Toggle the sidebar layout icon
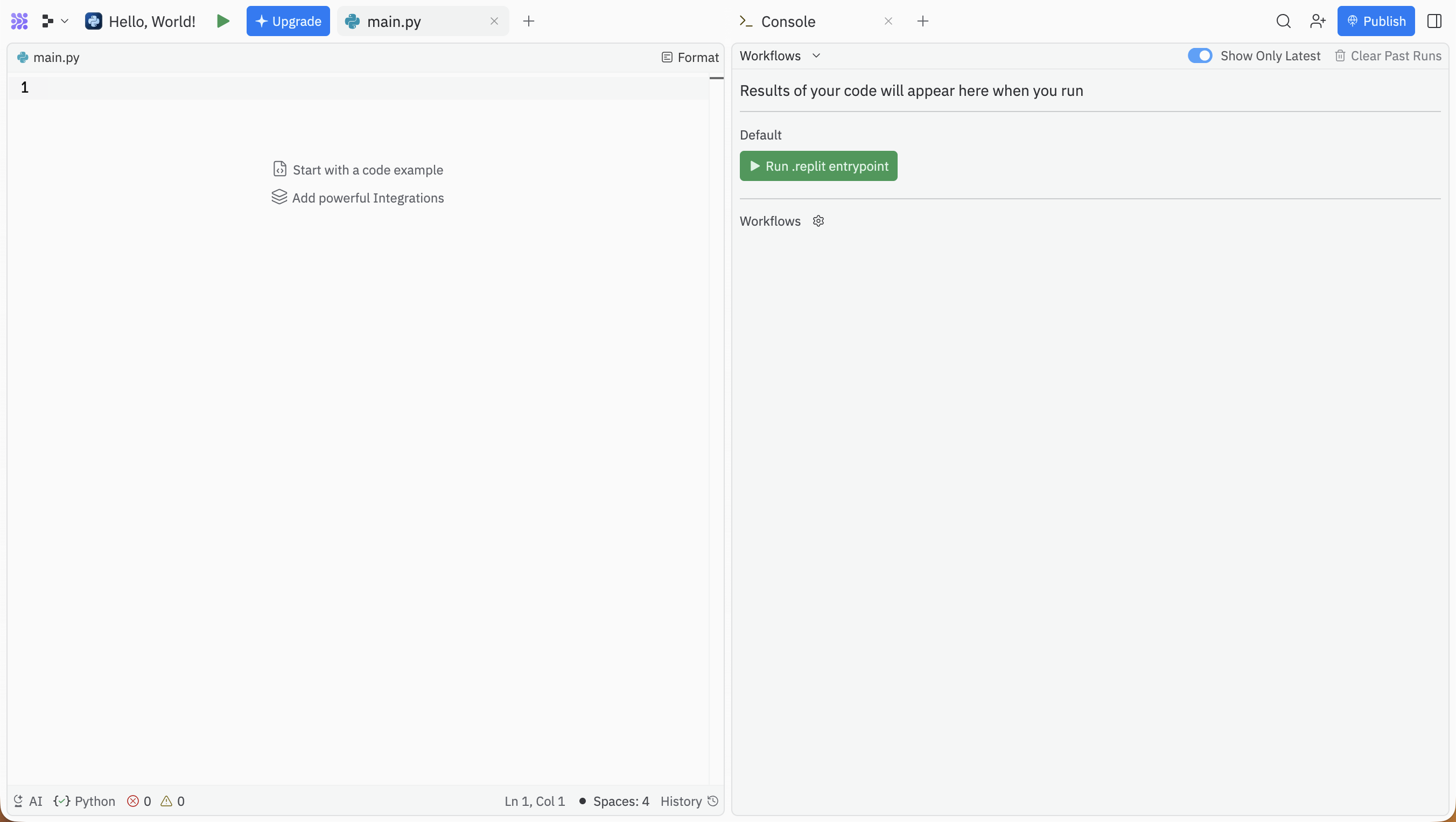The width and height of the screenshot is (1456, 822). point(1435,21)
